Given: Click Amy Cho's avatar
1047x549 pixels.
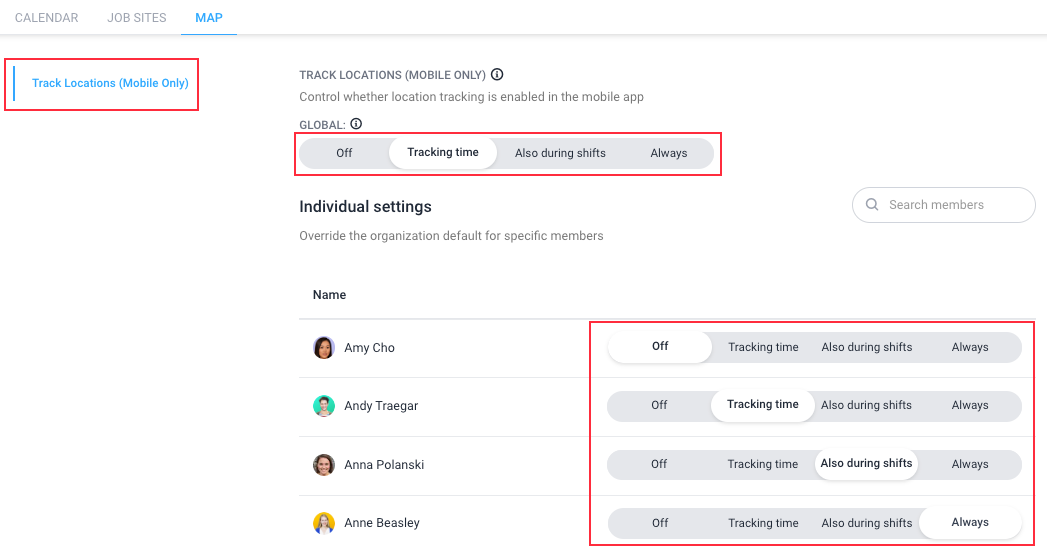Looking at the screenshot, I should pyautogui.click(x=324, y=347).
